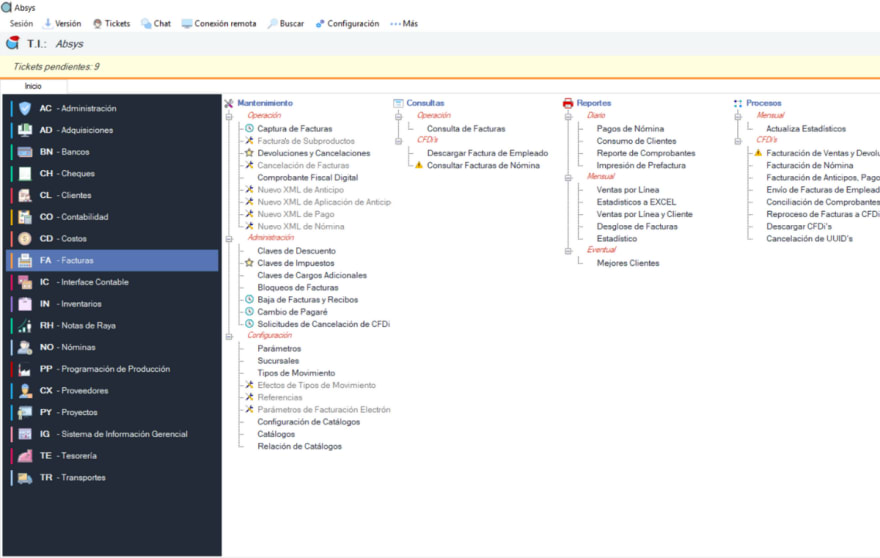This screenshot has width=880, height=558.
Task: Select the BN Bancos module icon
Action: [x=25, y=152]
